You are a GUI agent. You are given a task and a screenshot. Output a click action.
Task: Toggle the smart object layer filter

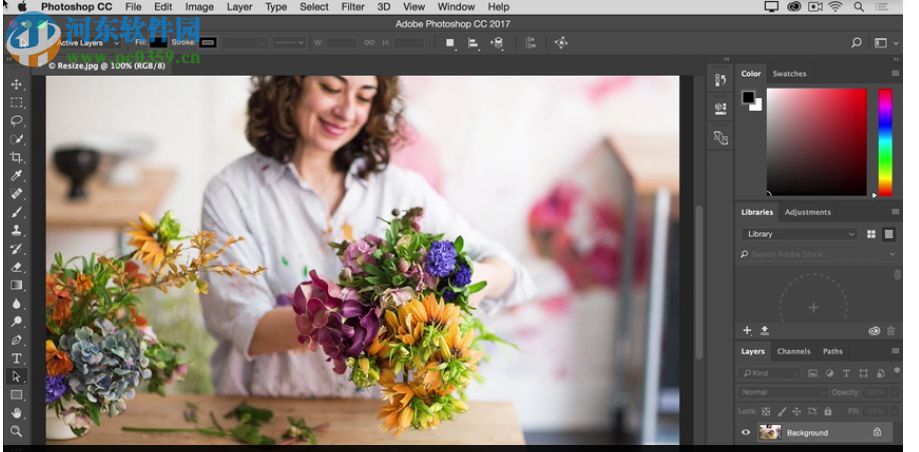click(x=880, y=373)
